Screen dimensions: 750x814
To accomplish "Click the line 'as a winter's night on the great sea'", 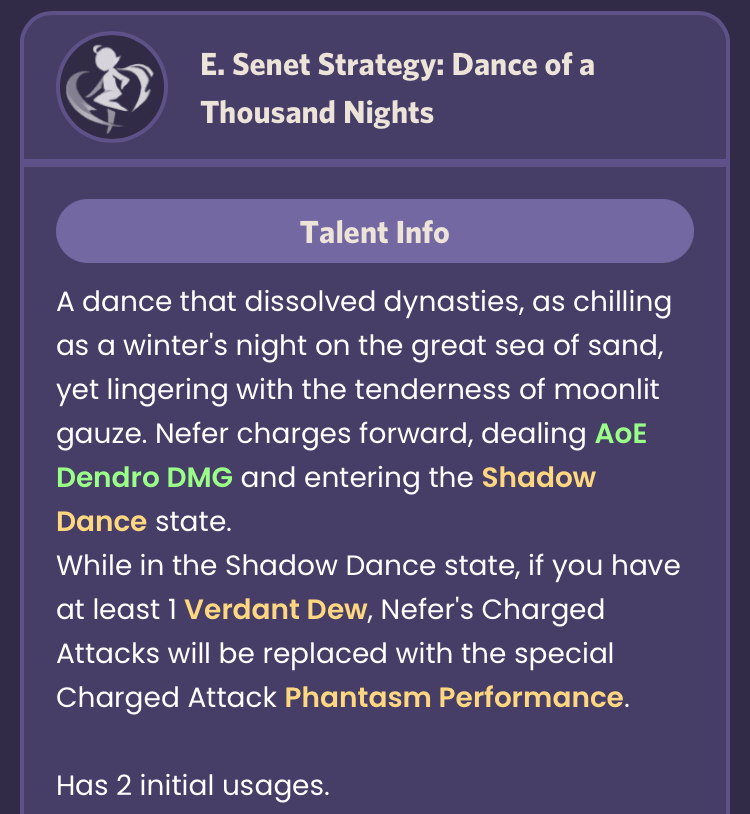I will 360,346.
